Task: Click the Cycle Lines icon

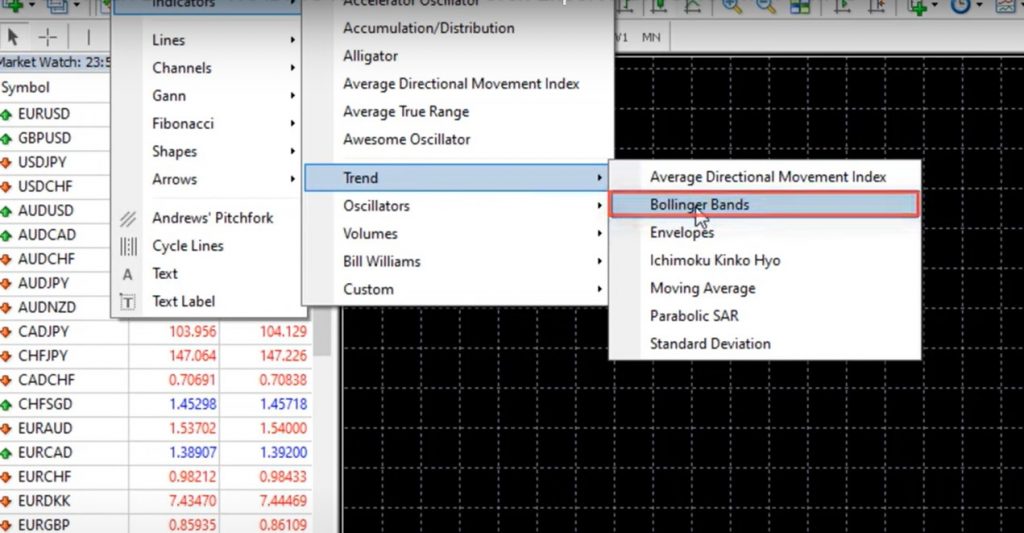Action: (128, 246)
